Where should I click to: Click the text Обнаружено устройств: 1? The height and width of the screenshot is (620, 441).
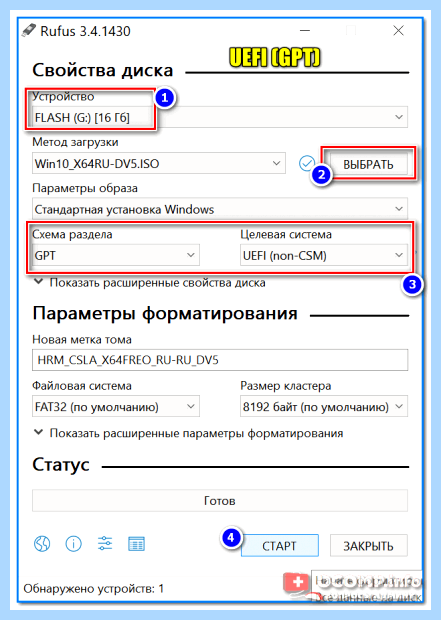click(94, 588)
